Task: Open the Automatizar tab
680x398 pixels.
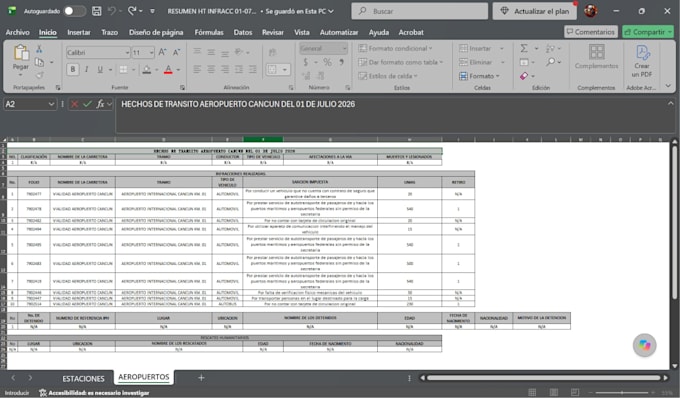Action: pos(339,32)
